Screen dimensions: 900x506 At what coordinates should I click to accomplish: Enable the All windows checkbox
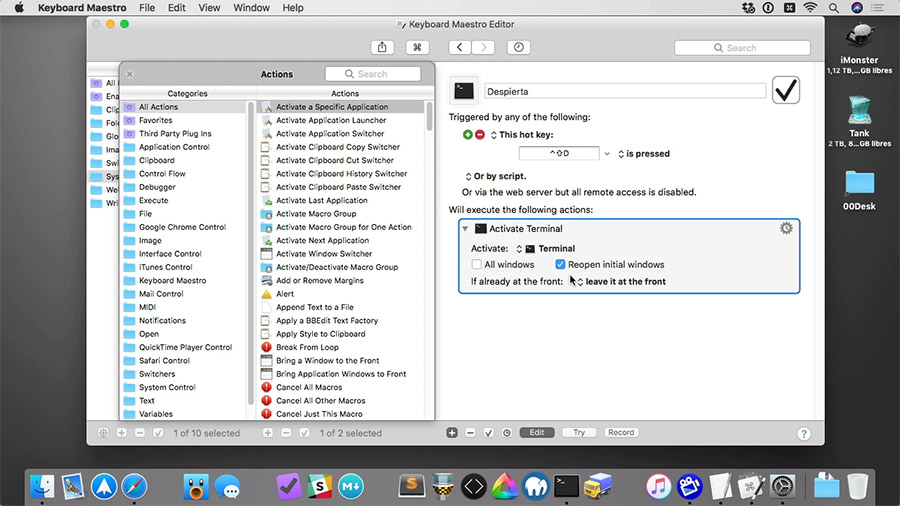click(x=476, y=264)
